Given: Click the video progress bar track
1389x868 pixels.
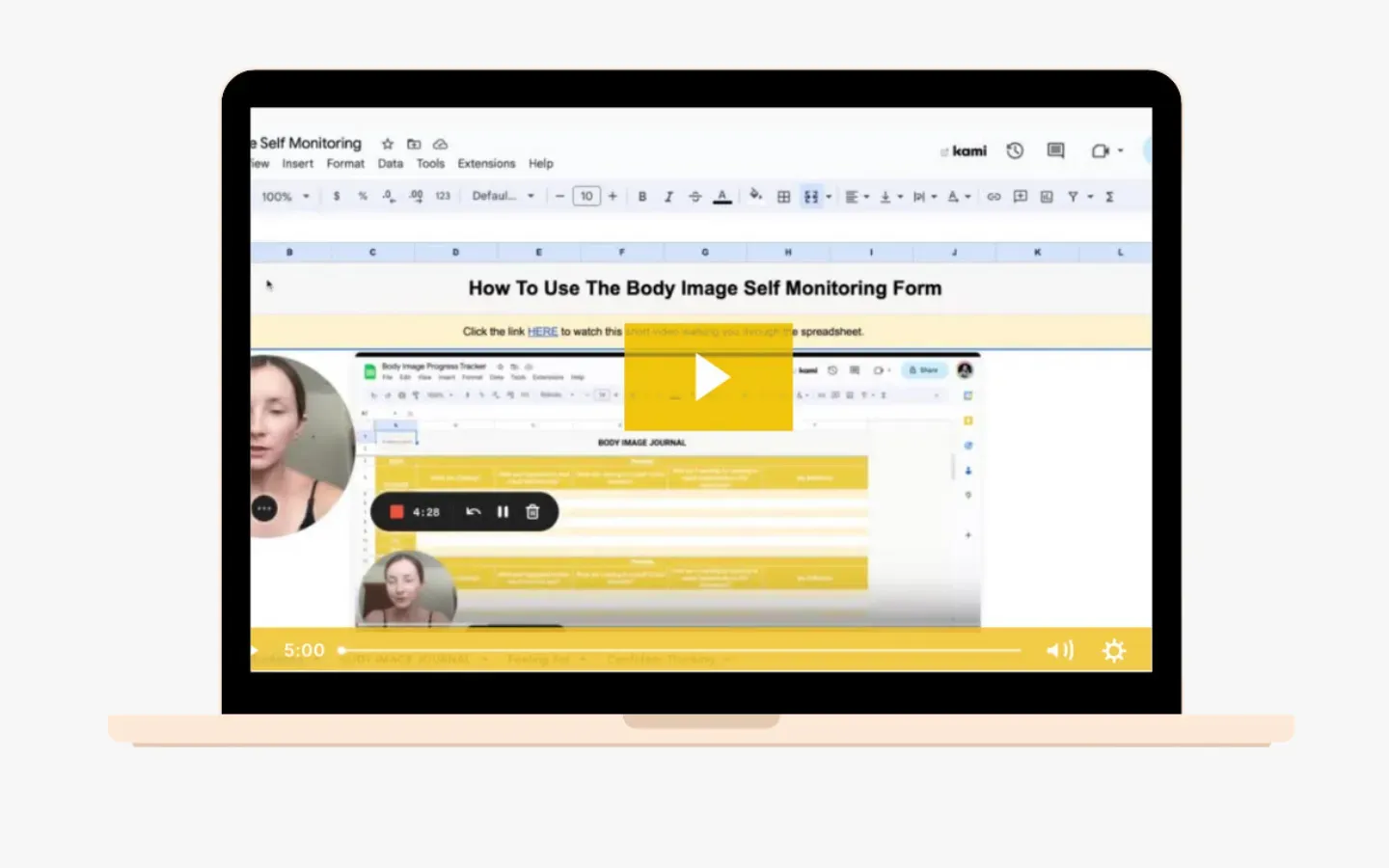Looking at the screenshot, I should [680, 651].
